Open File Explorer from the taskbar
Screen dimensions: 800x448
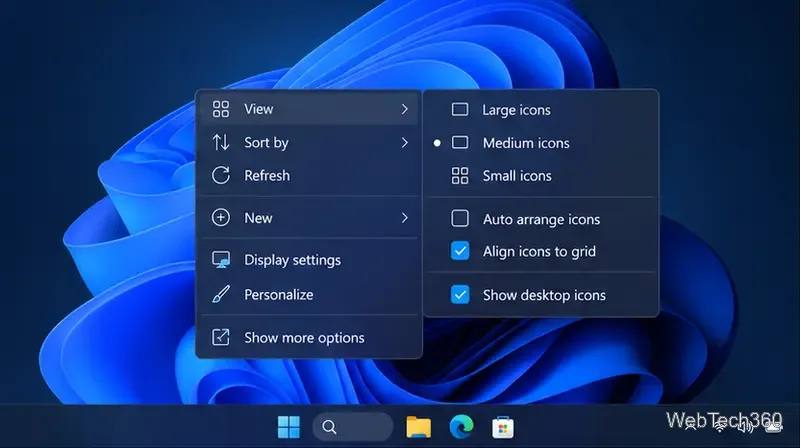tap(418, 427)
